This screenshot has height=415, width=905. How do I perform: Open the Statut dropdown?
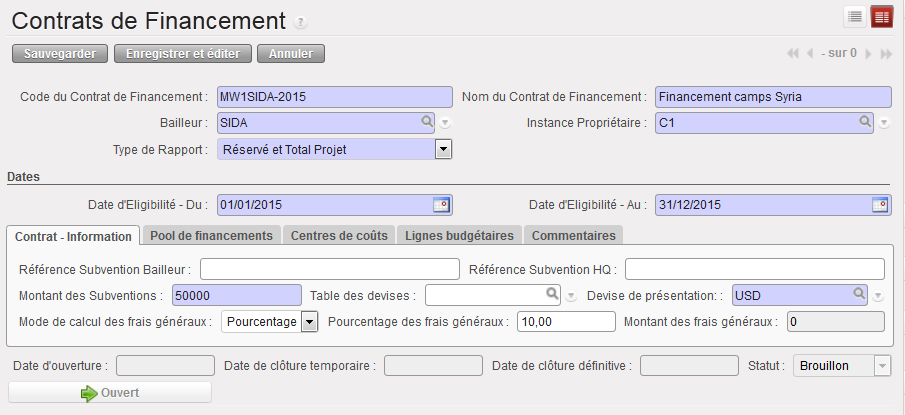[882, 366]
